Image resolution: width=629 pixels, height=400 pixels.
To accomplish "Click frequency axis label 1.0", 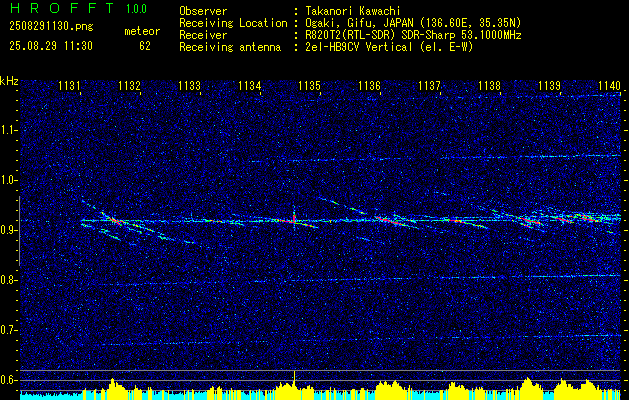I will [8, 181].
